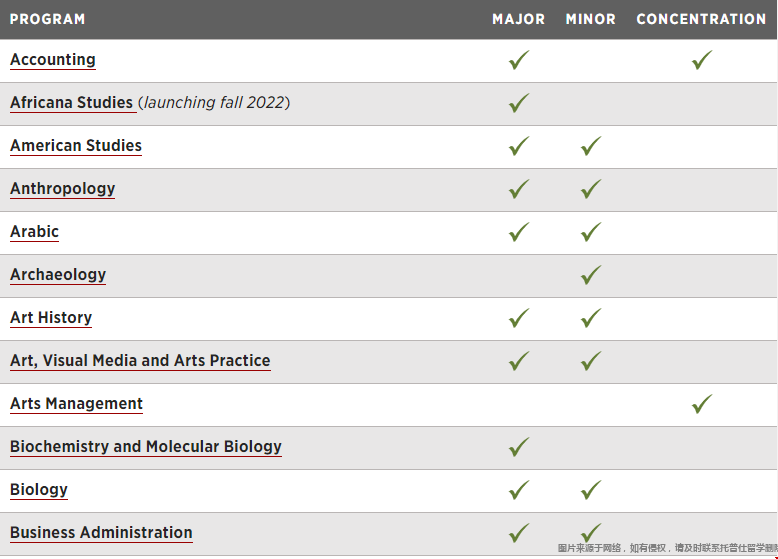Click the Accounting concentration checkmark
Screen dimensions: 778x559
pos(702,60)
